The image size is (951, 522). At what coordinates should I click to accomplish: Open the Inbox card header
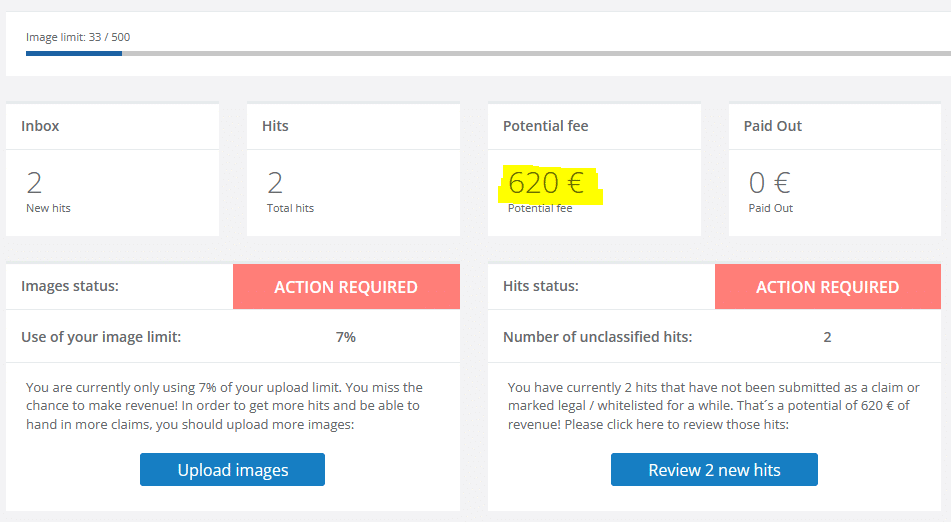pyautogui.click(x=41, y=126)
